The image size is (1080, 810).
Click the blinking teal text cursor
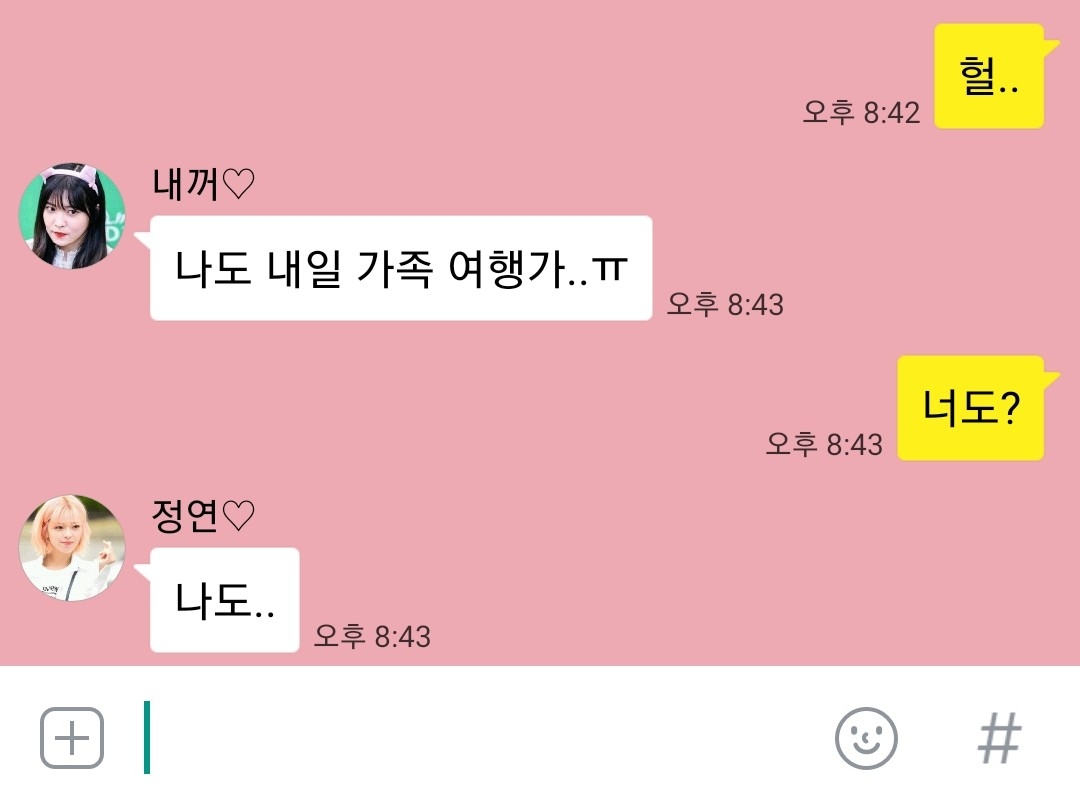pyautogui.click(x=147, y=738)
